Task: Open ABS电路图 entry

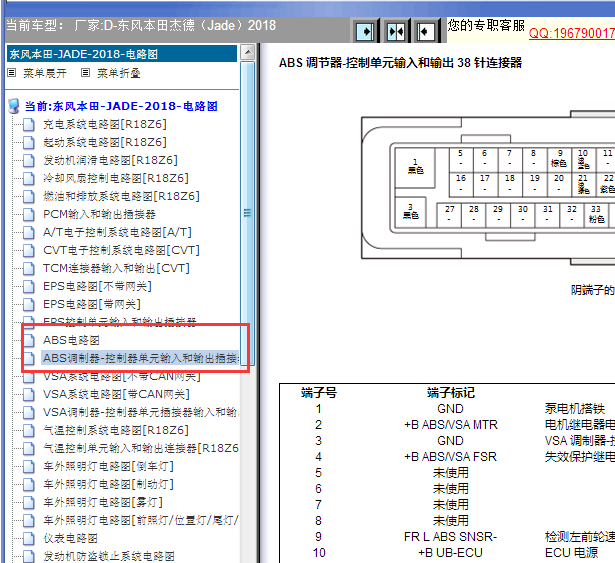Action: click(x=71, y=341)
